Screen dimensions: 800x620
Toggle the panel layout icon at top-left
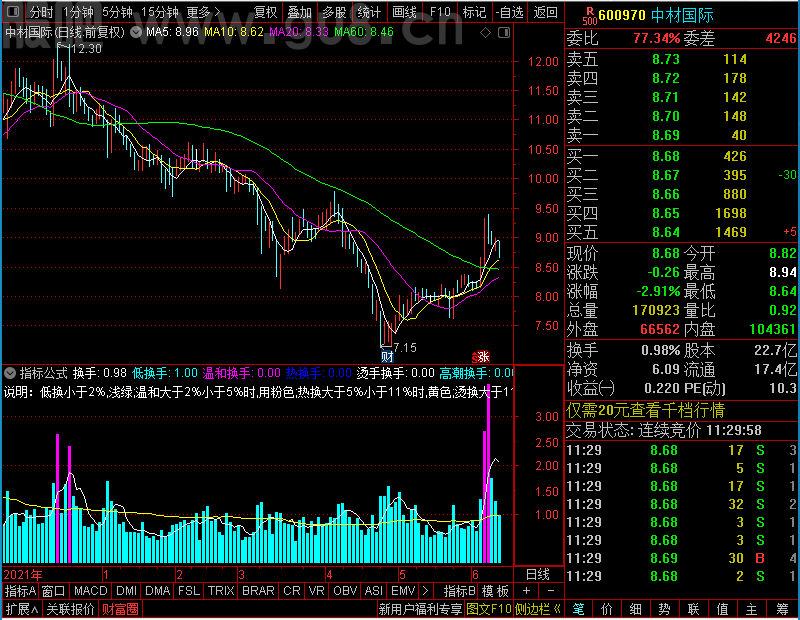pos(13,11)
